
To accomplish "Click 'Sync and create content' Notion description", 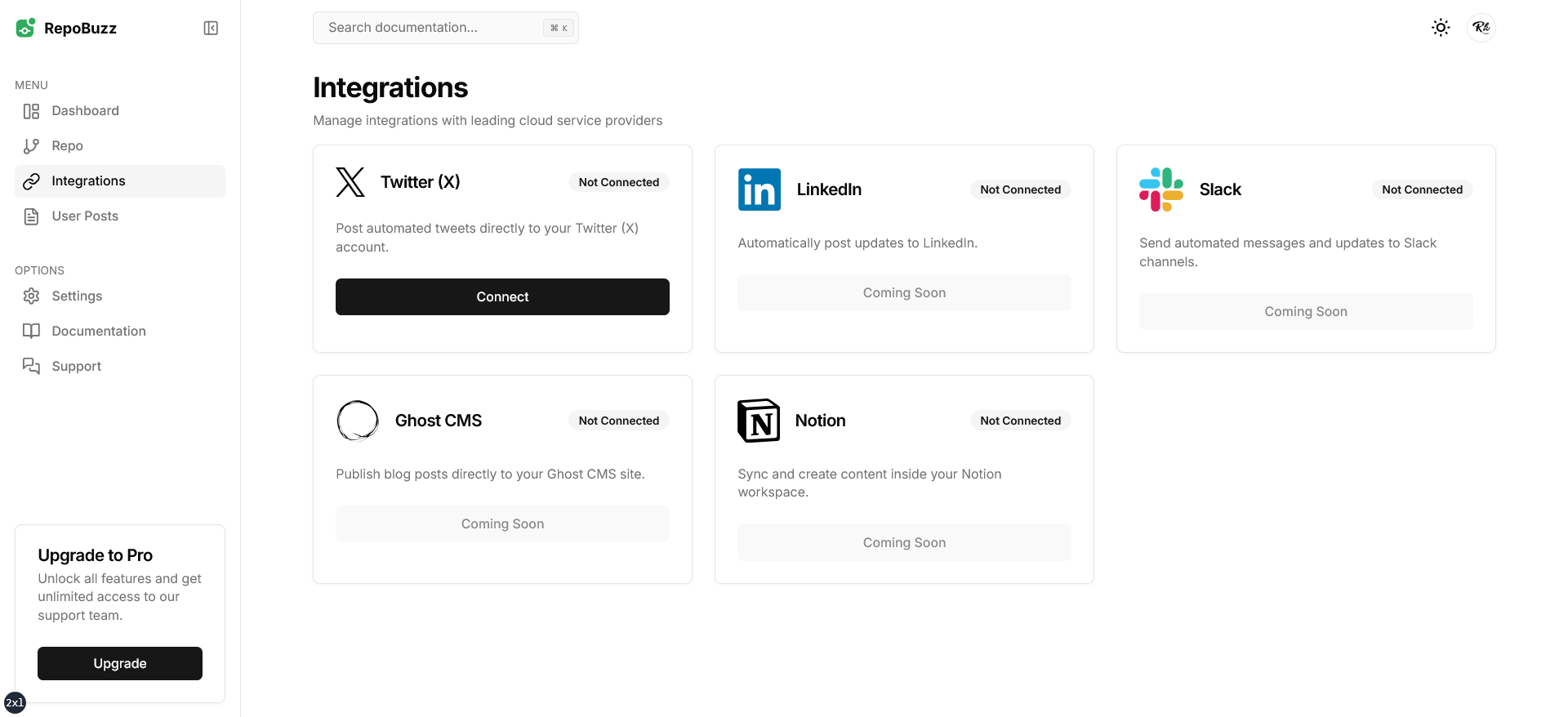I will pyautogui.click(x=869, y=483).
